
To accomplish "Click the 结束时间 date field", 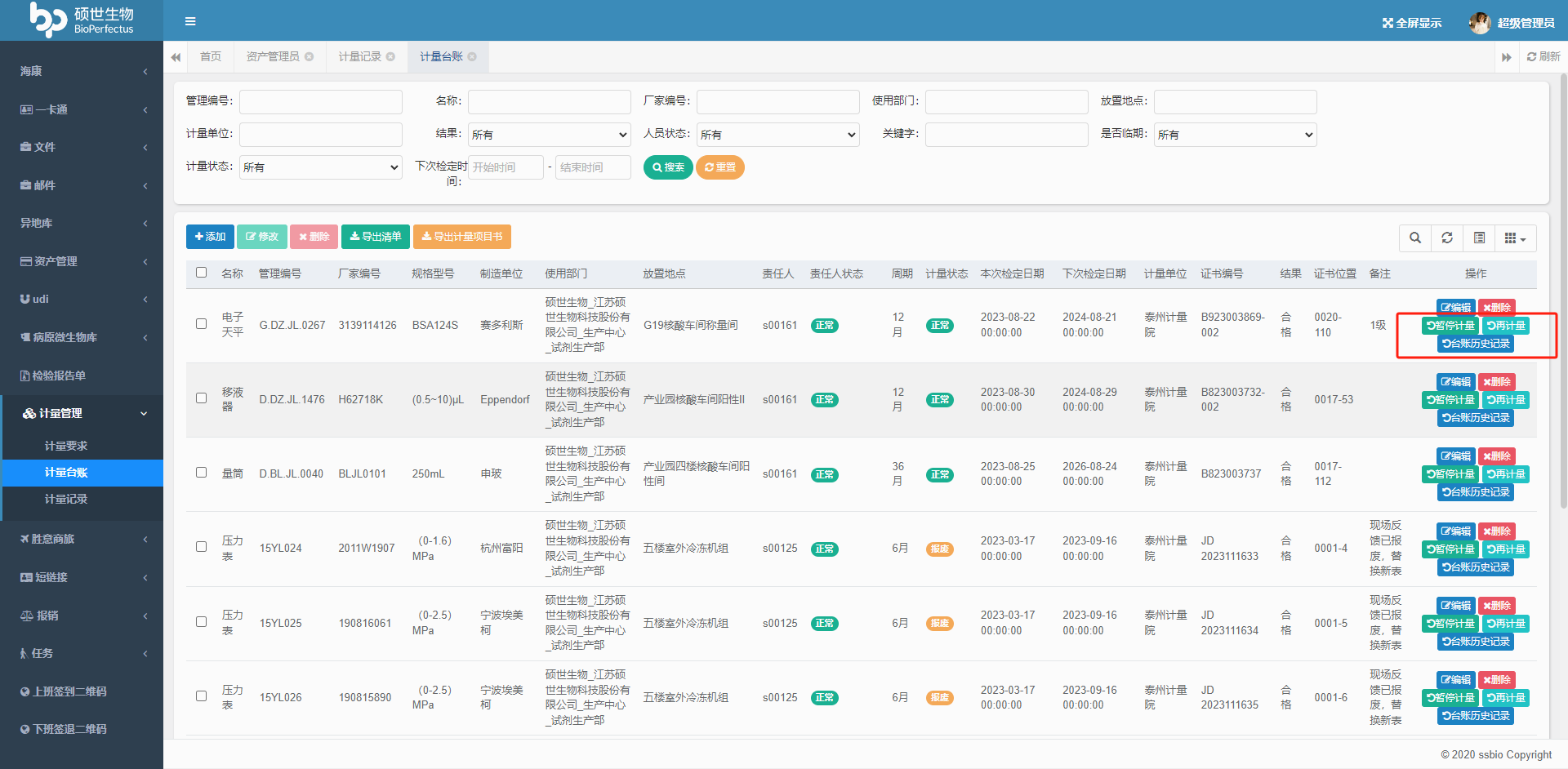I will click(x=593, y=167).
